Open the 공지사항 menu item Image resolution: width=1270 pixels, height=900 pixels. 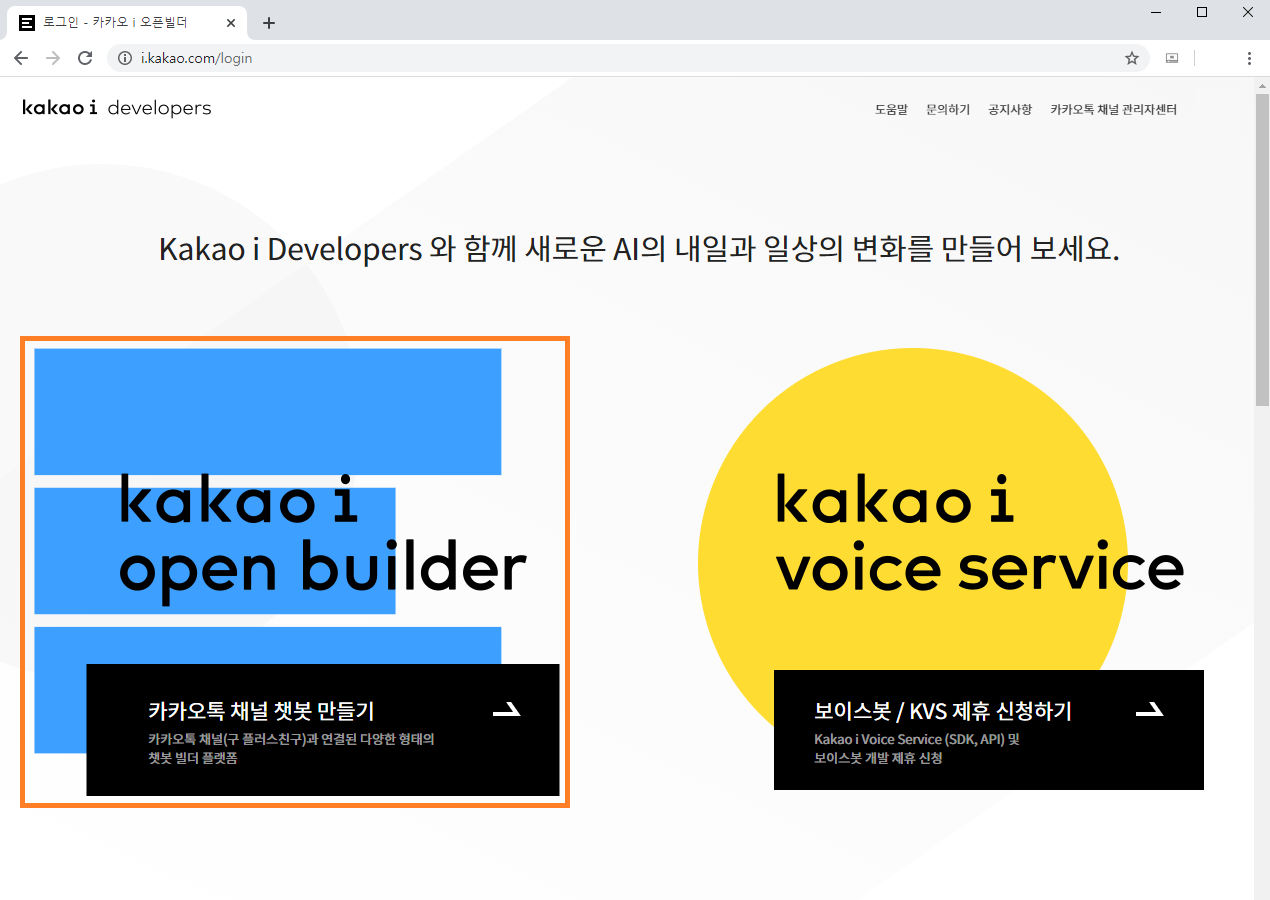coord(1010,109)
